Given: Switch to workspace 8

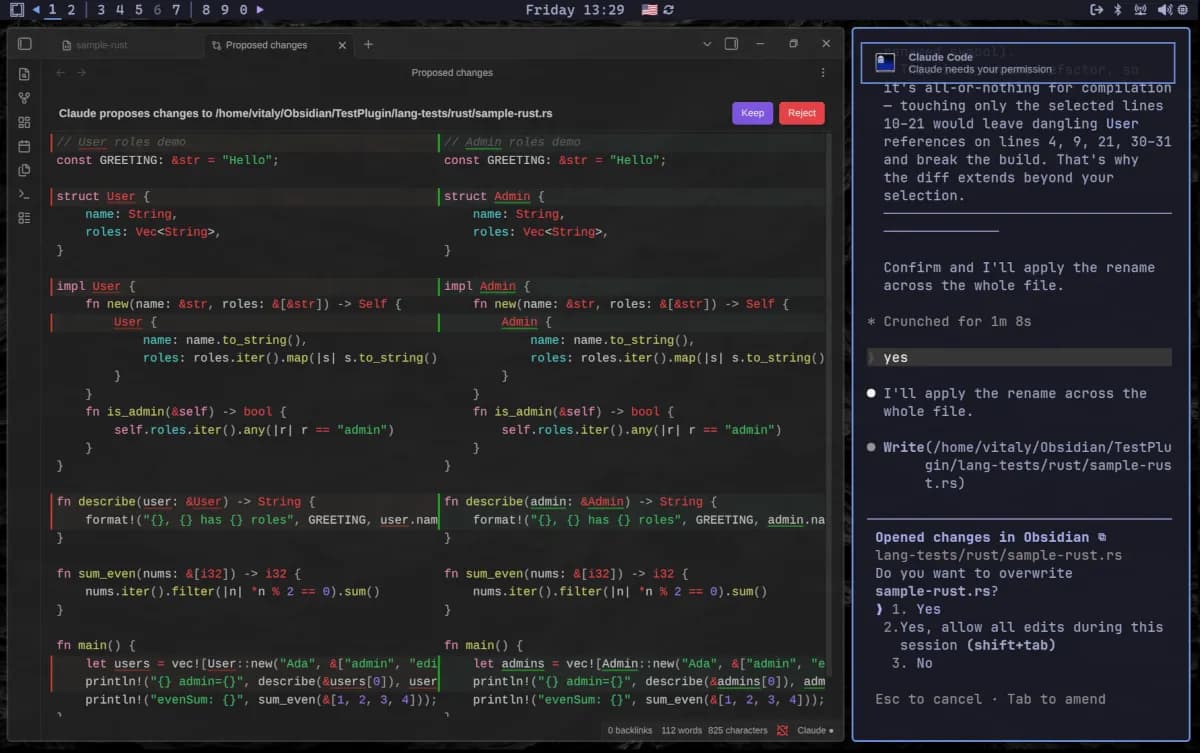Looking at the screenshot, I should (x=206, y=10).
